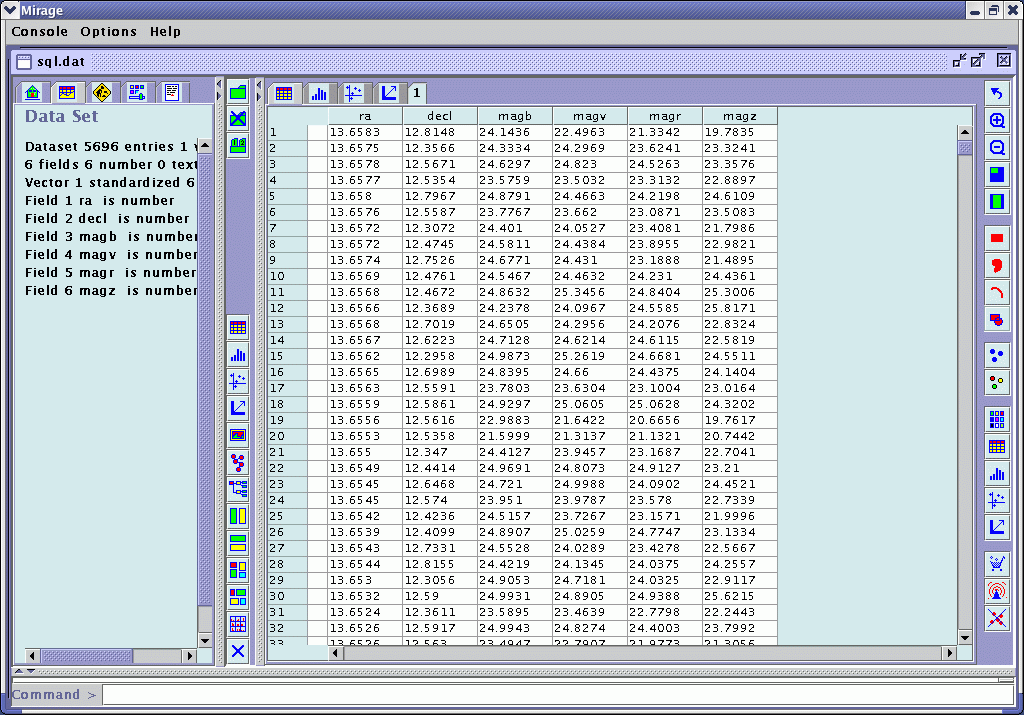This screenshot has height=715, width=1024.
Task: Open the Options menu
Action: point(108,32)
